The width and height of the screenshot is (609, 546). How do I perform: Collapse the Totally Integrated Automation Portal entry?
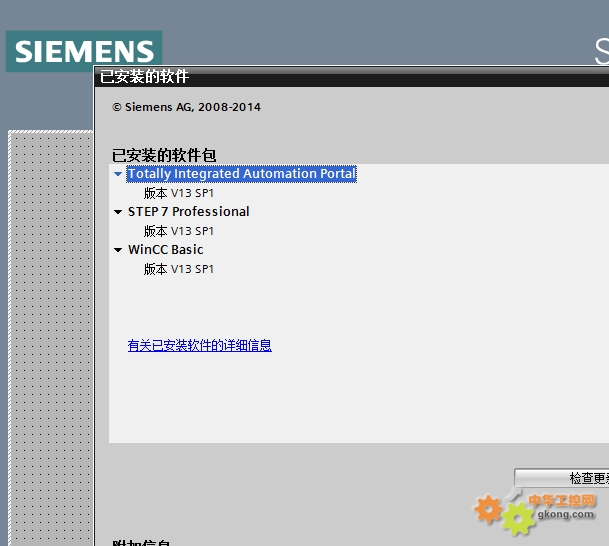tap(118, 174)
